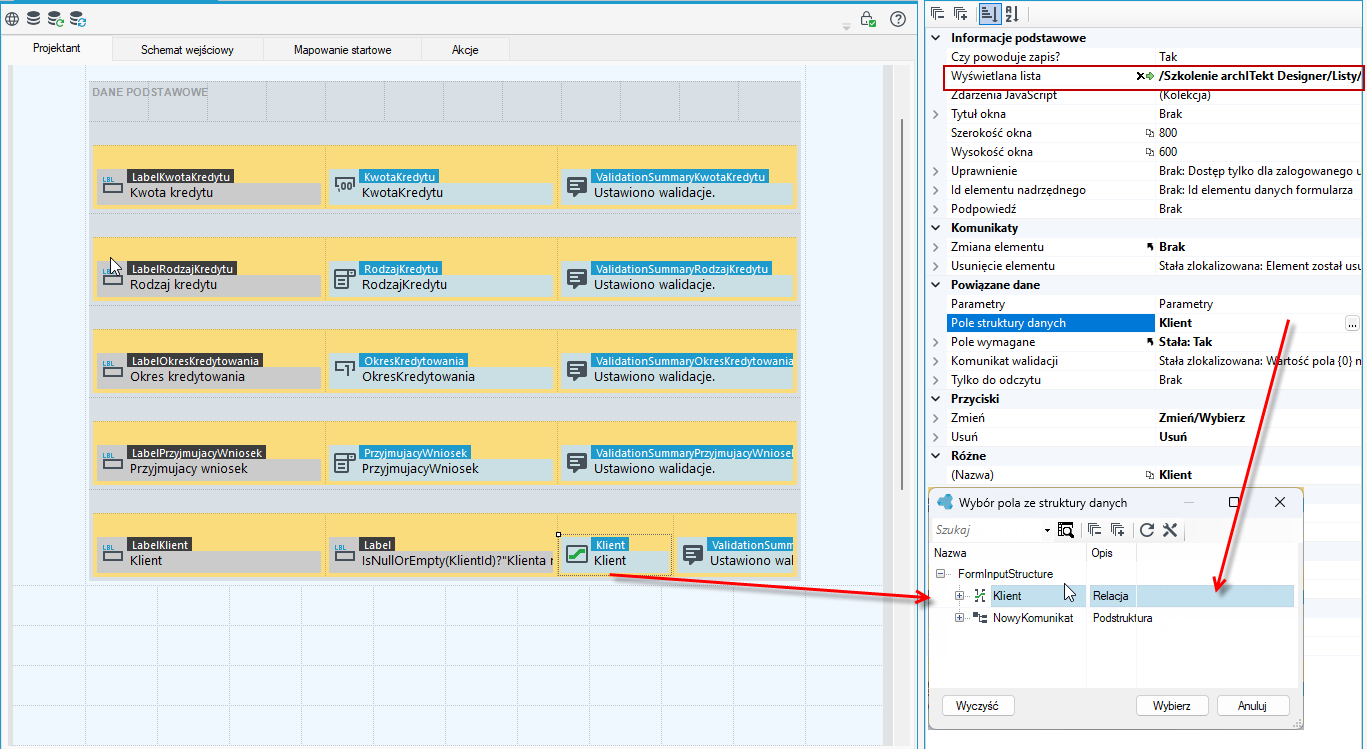Refresh the data structure tree in dialog
1367x749 pixels.
pyautogui.click(x=1147, y=530)
